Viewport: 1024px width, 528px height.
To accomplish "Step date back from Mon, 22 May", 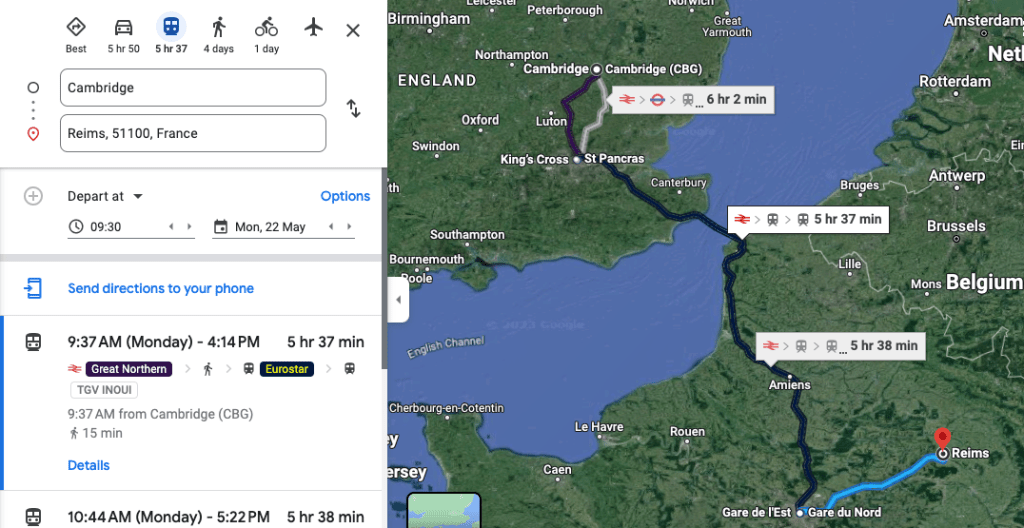I will (331, 227).
